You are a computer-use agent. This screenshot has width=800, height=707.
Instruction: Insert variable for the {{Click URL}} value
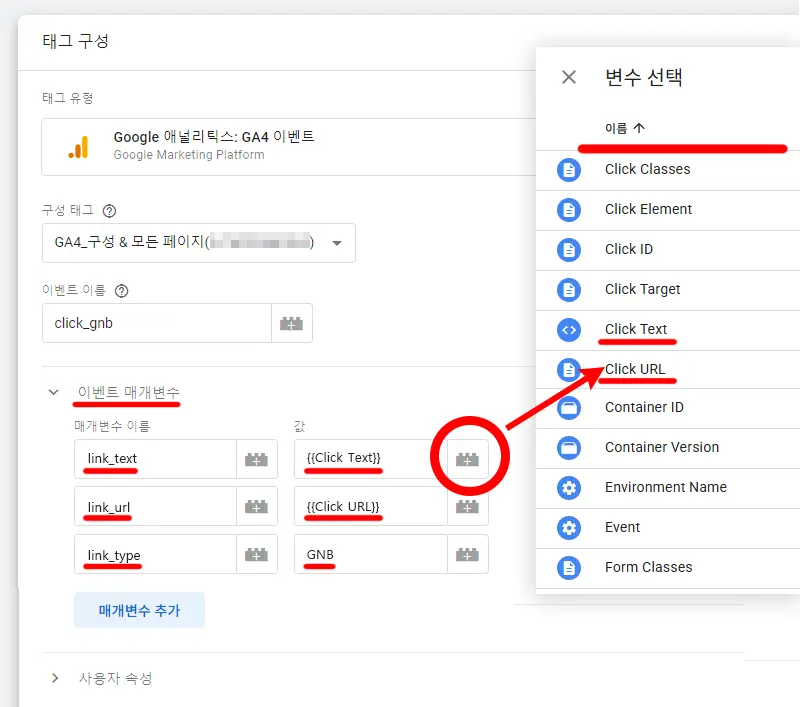pyautogui.click(x=467, y=507)
